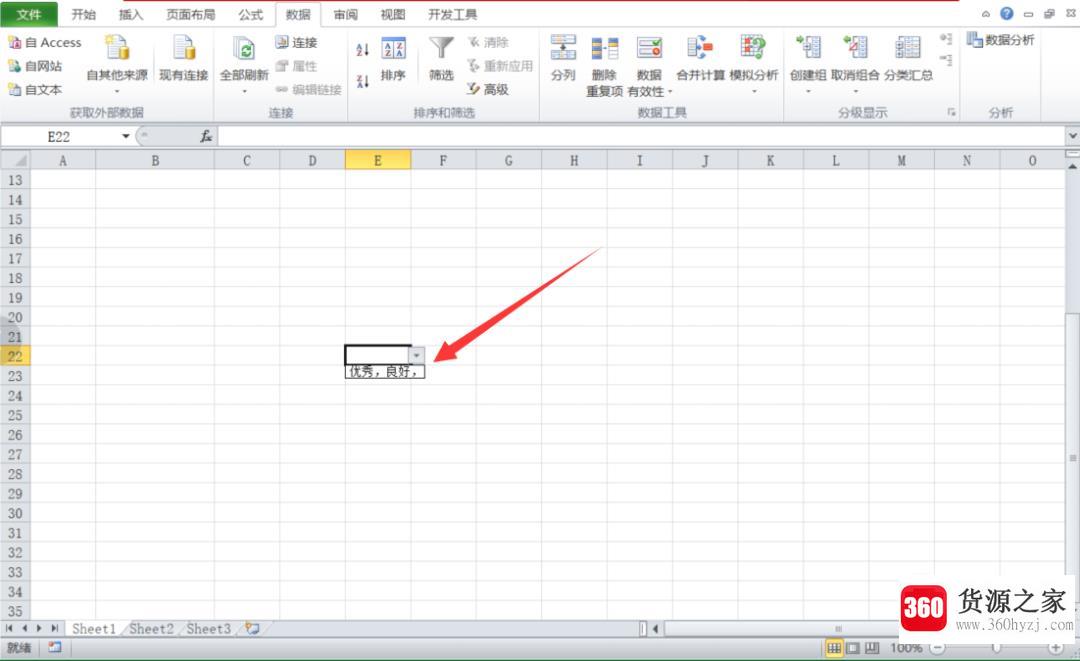
Task: Click the vertical scrollbar up arrow
Action: coord(1072,166)
